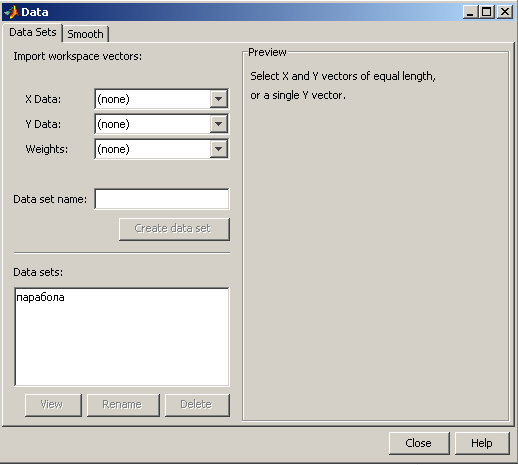Open the X Data dropdown arrow
Viewport: 518px width, 465px height.
click(219, 99)
